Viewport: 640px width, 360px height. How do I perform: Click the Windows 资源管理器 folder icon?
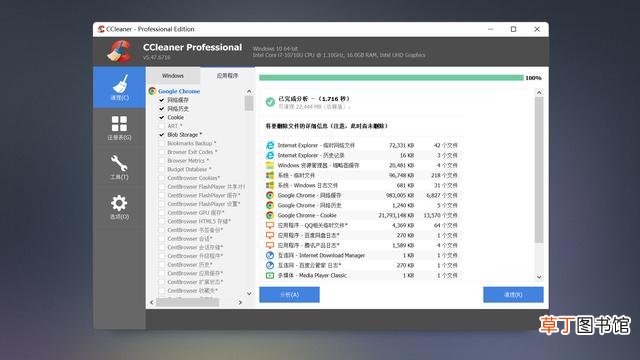[270, 165]
